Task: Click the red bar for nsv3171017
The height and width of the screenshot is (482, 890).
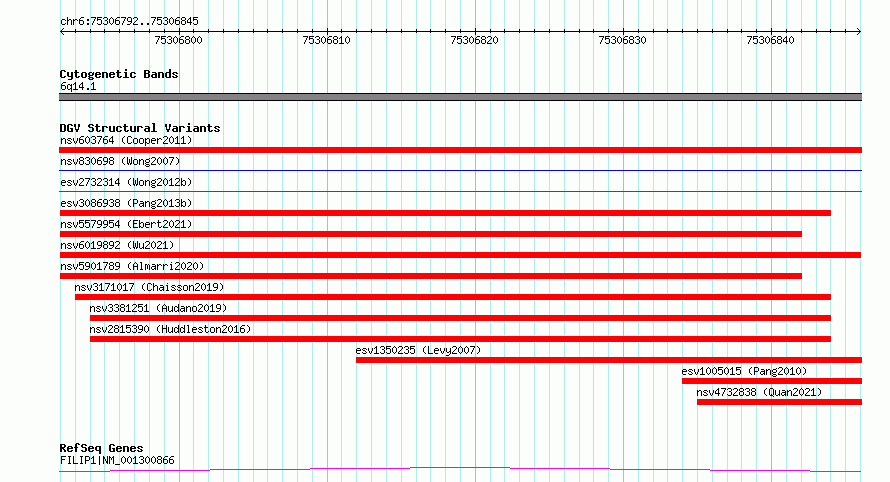Action: [453, 297]
